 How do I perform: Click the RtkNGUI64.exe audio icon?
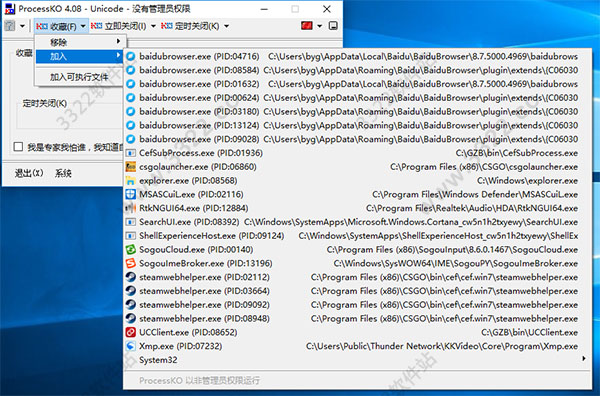pyautogui.click(x=131, y=208)
